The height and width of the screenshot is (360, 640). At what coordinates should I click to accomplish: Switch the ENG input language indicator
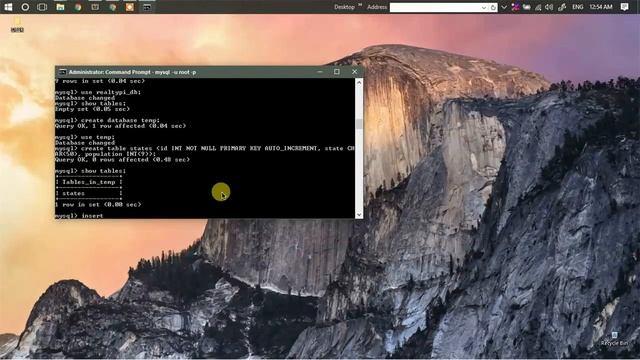pyautogui.click(x=578, y=7)
